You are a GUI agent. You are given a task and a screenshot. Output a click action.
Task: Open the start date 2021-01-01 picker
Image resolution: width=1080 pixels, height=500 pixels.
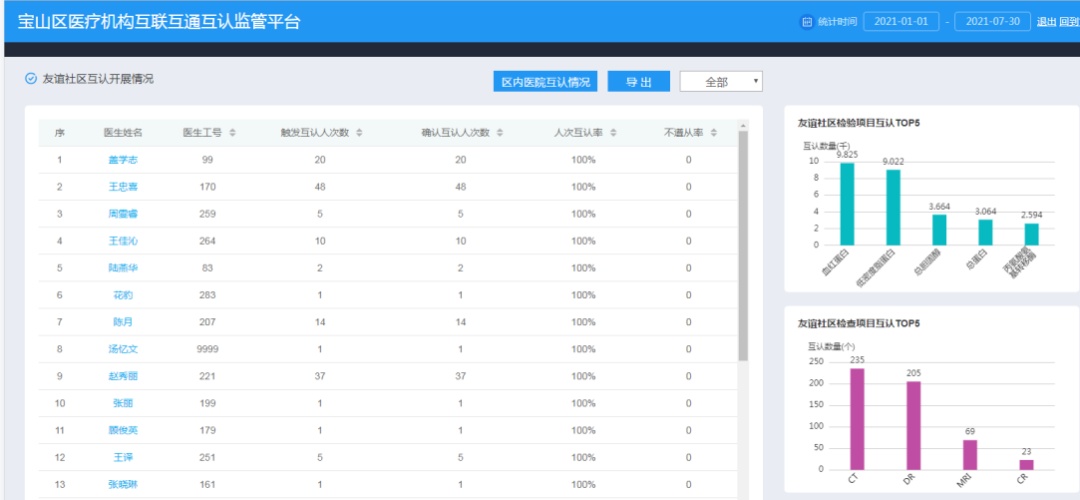(x=901, y=22)
